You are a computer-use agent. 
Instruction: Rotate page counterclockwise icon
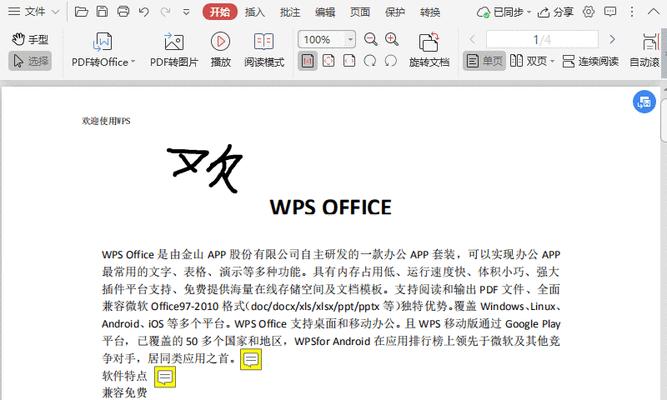pyautogui.click(x=391, y=61)
